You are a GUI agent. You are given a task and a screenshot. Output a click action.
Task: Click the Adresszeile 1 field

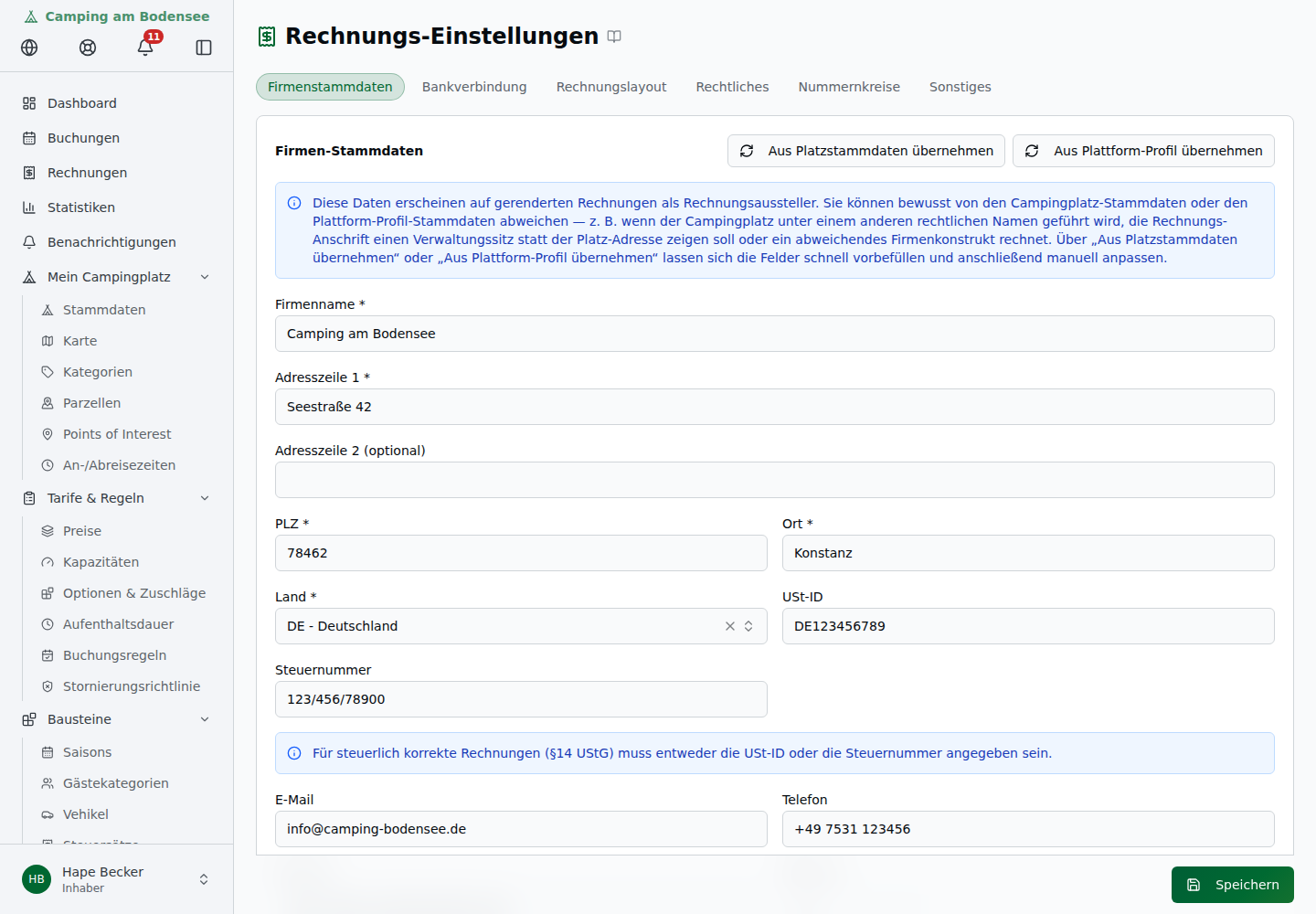click(775, 407)
